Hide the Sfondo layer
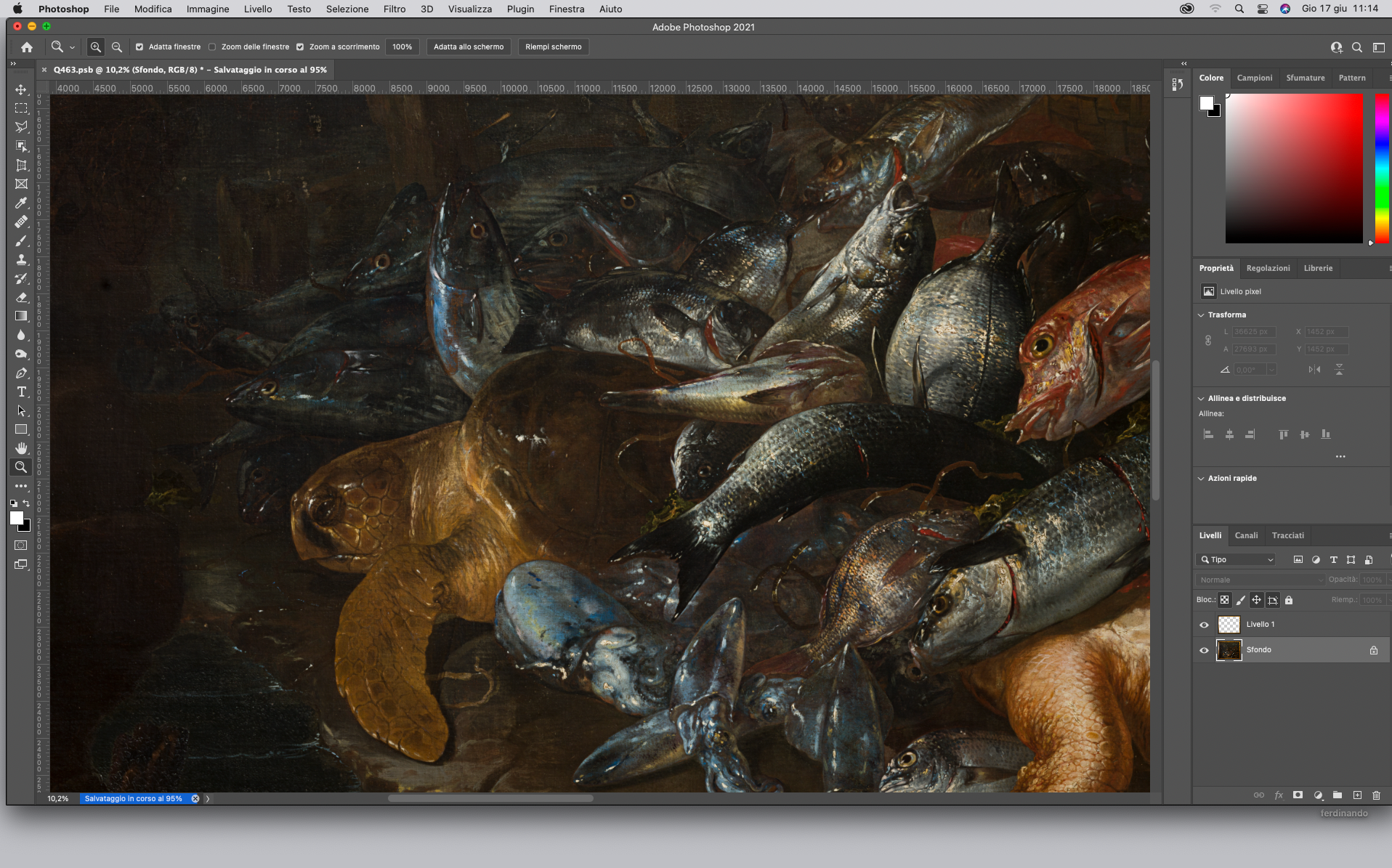 [1204, 650]
